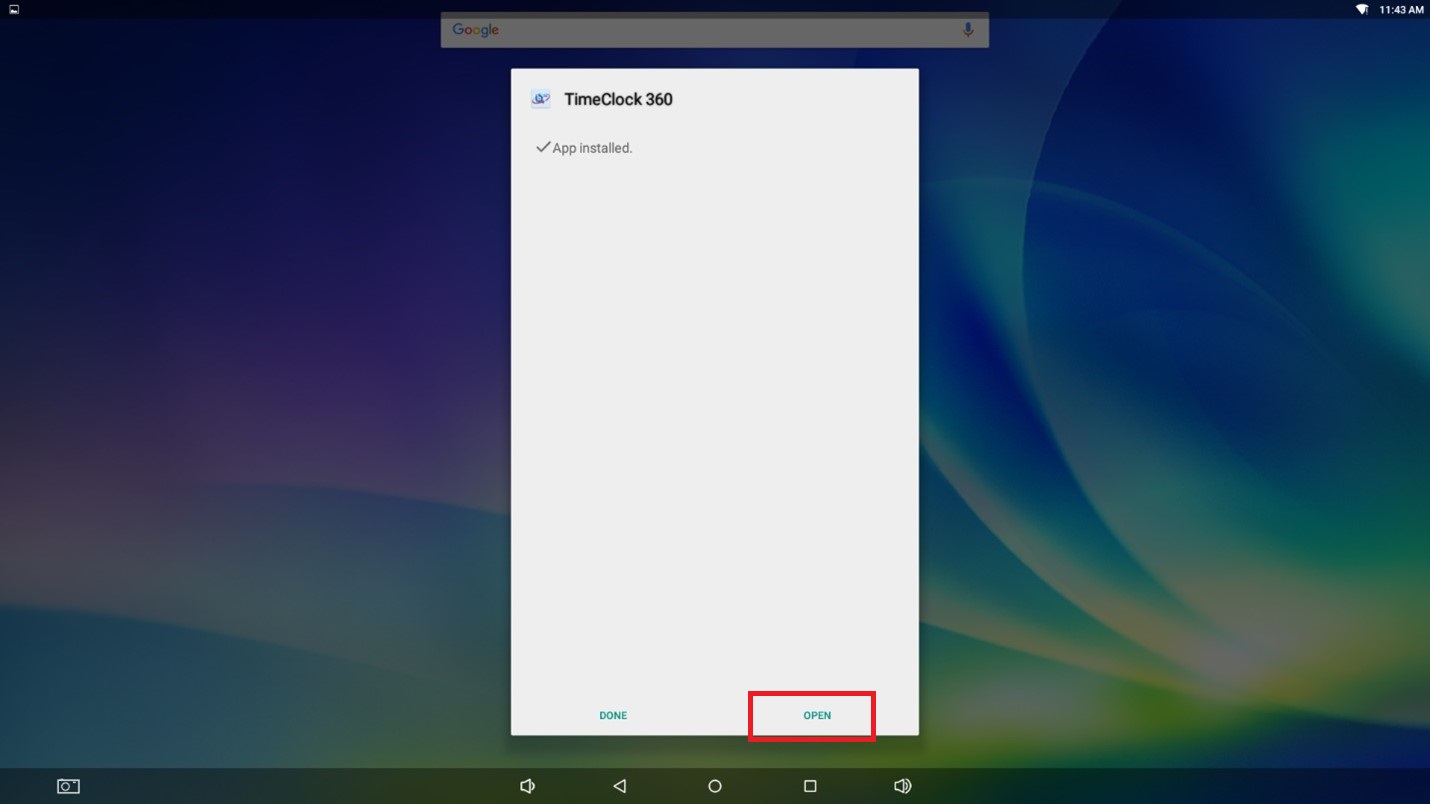The height and width of the screenshot is (804, 1430).
Task: Tap the Google logo in search widget
Action: (476, 30)
